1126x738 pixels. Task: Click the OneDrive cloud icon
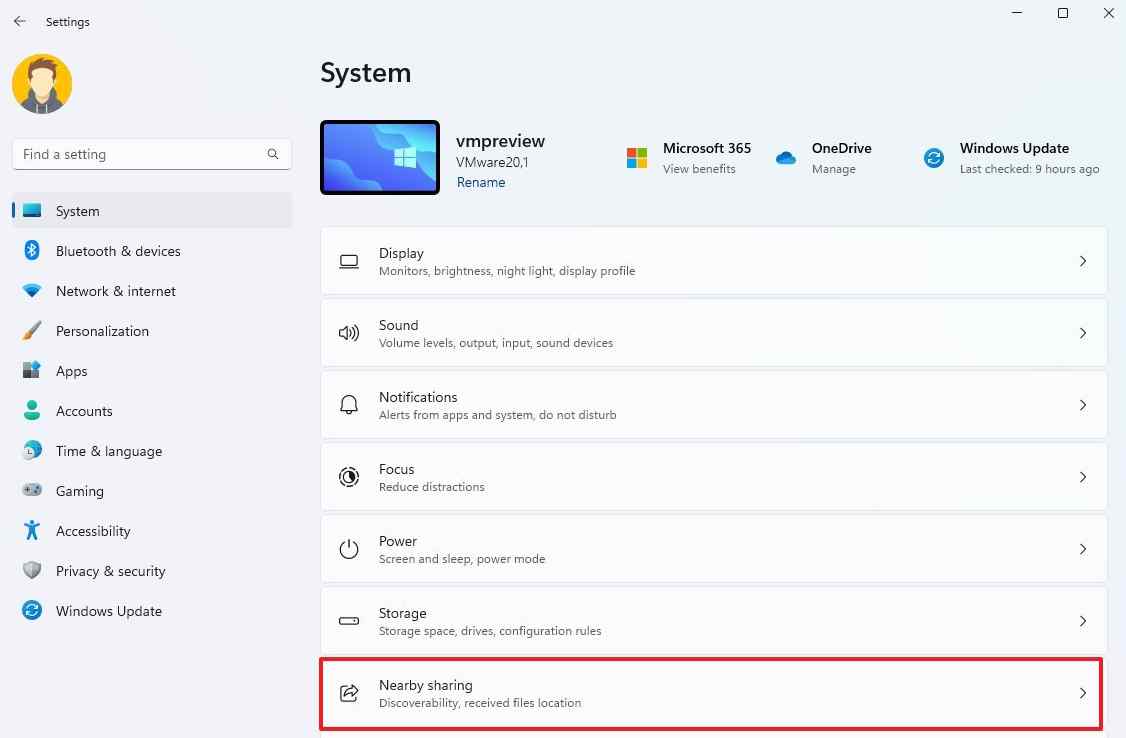click(786, 158)
